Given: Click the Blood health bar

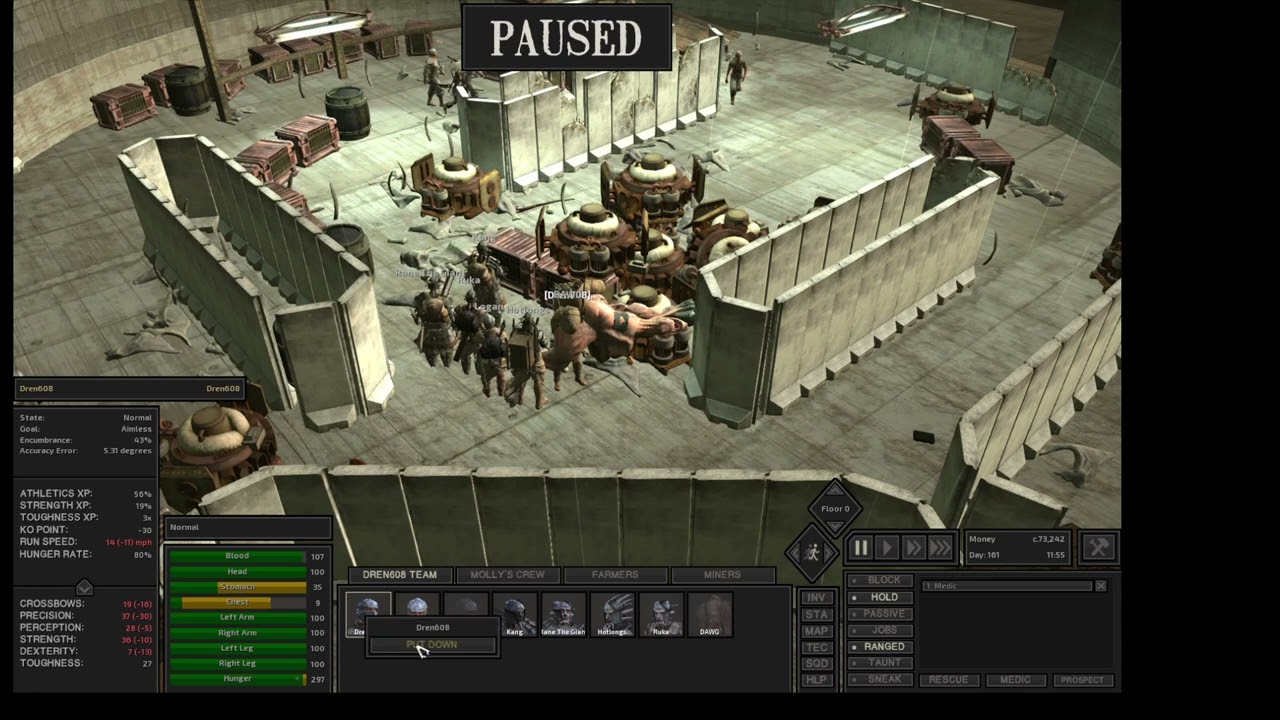Looking at the screenshot, I should pyautogui.click(x=237, y=556).
